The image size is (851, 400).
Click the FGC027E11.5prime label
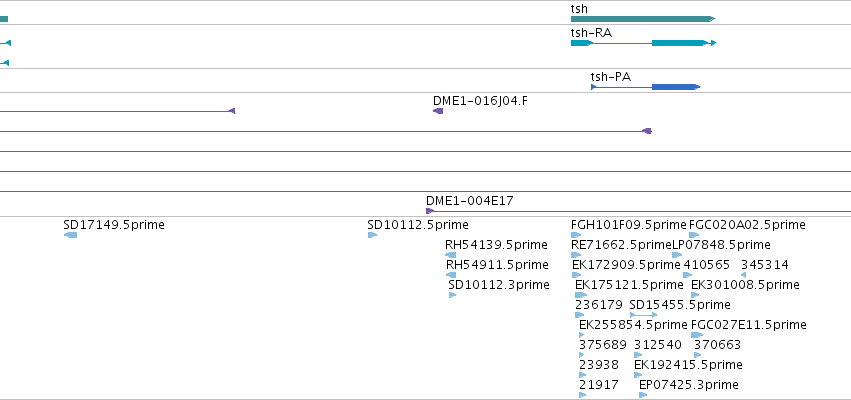click(x=748, y=325)
